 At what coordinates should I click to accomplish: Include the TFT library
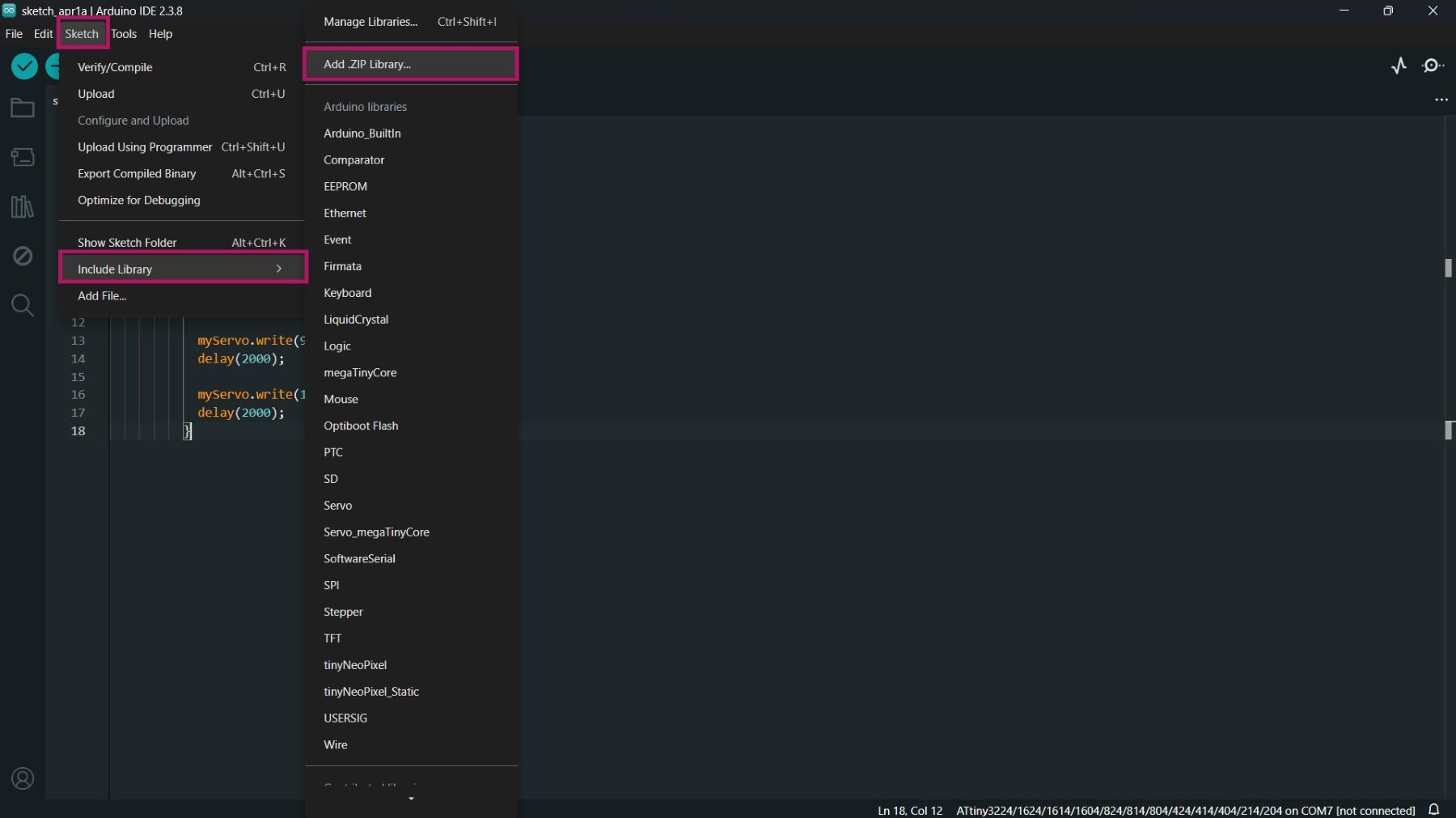pos(411,638)
